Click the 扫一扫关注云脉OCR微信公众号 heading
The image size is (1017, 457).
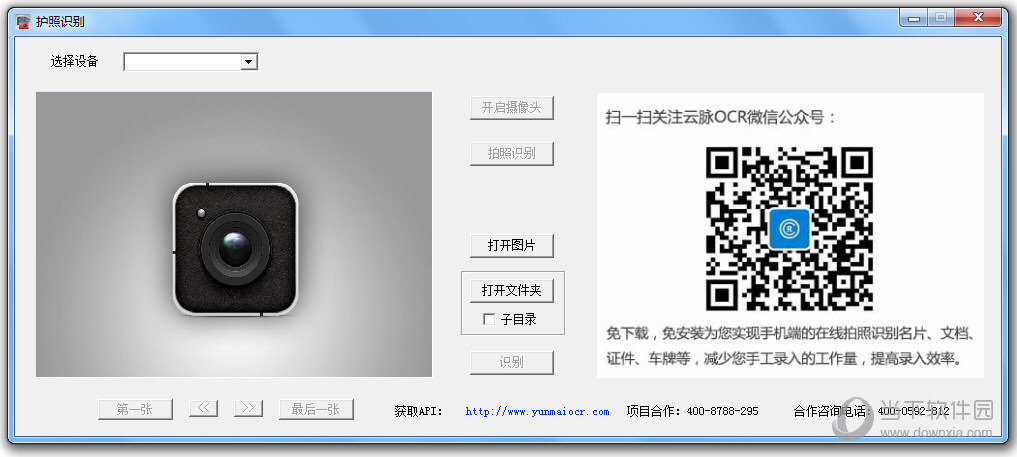721,117
